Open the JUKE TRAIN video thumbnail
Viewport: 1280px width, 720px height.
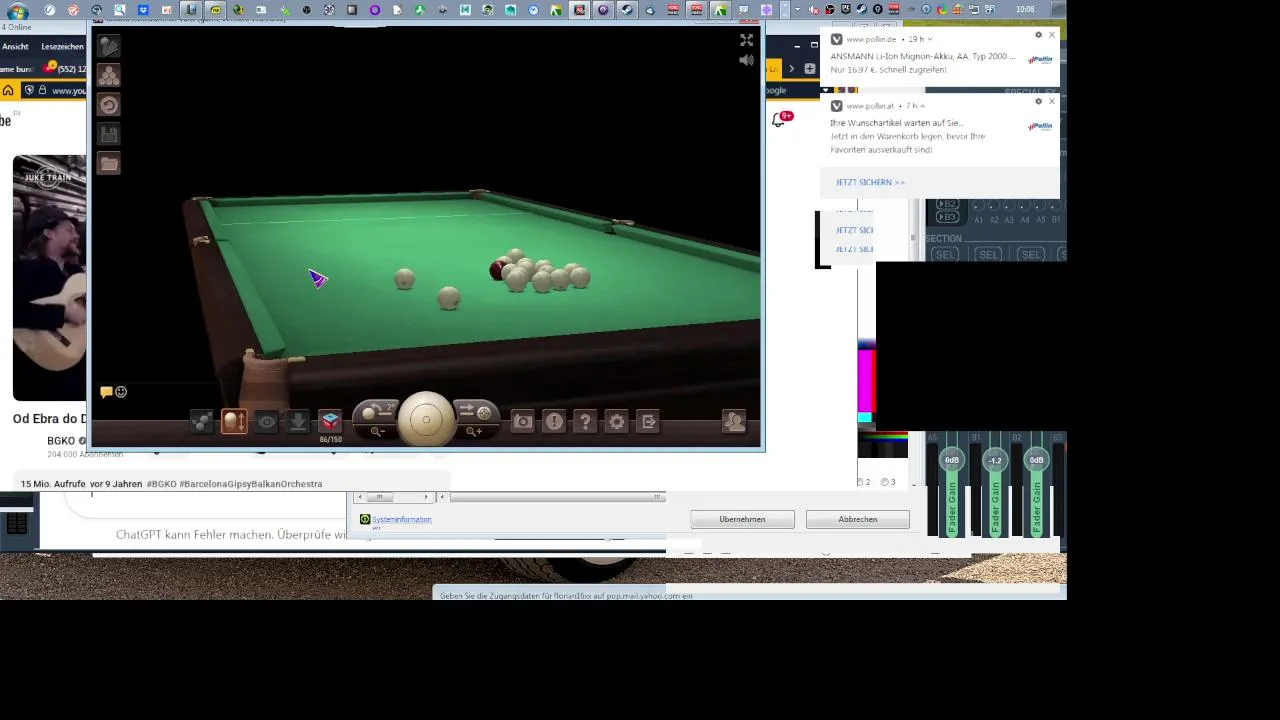point(49,277)
